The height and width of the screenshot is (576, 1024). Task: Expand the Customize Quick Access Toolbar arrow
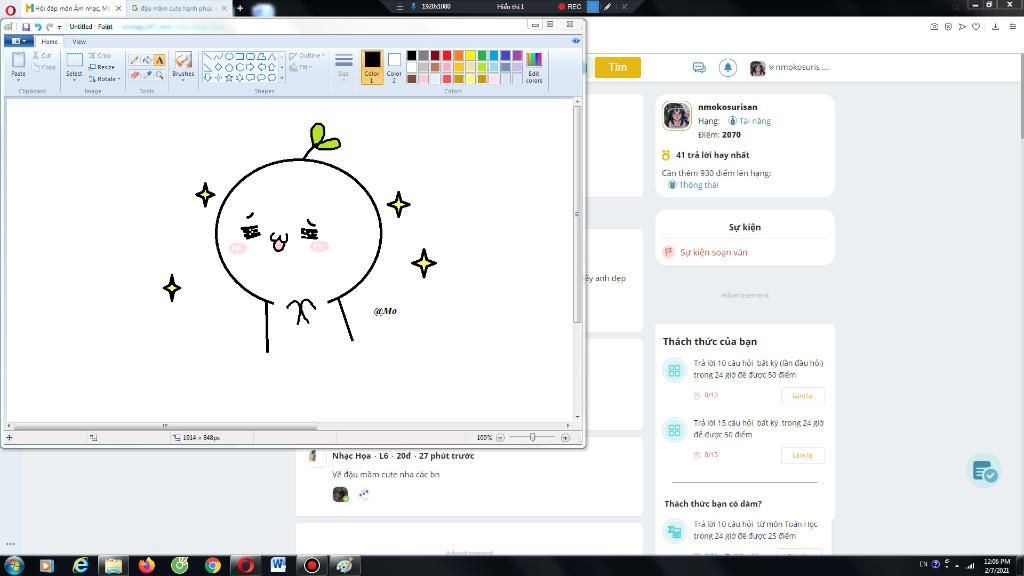59,27
